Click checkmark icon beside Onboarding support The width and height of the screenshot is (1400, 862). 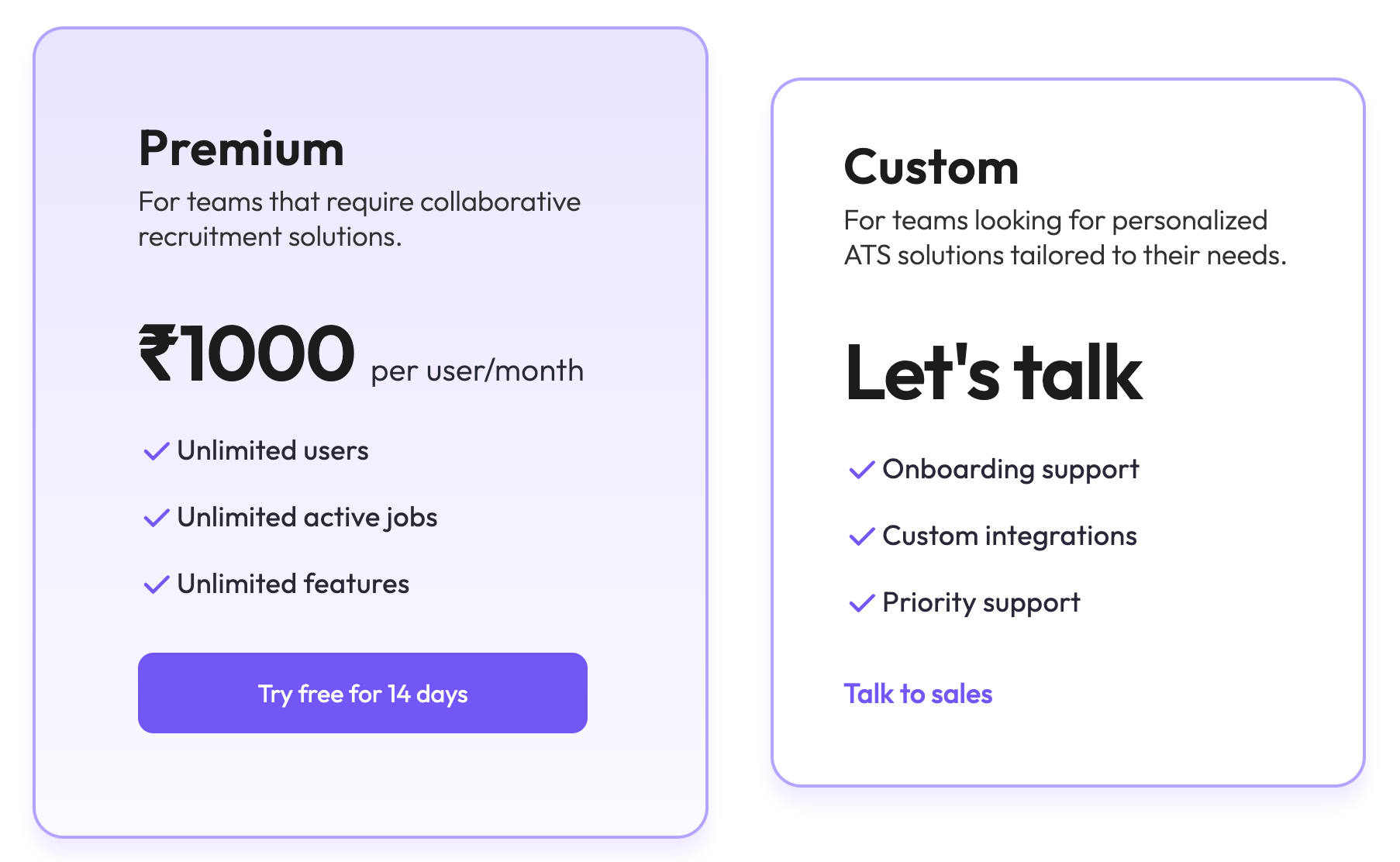point(862,470)
